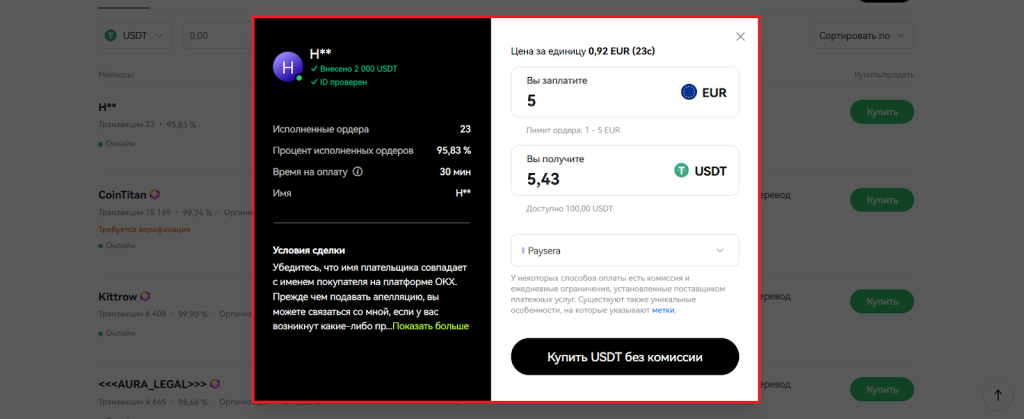Click the amount filter field showing 0.00
The image size is (1024, 419).
click(215, 35)
